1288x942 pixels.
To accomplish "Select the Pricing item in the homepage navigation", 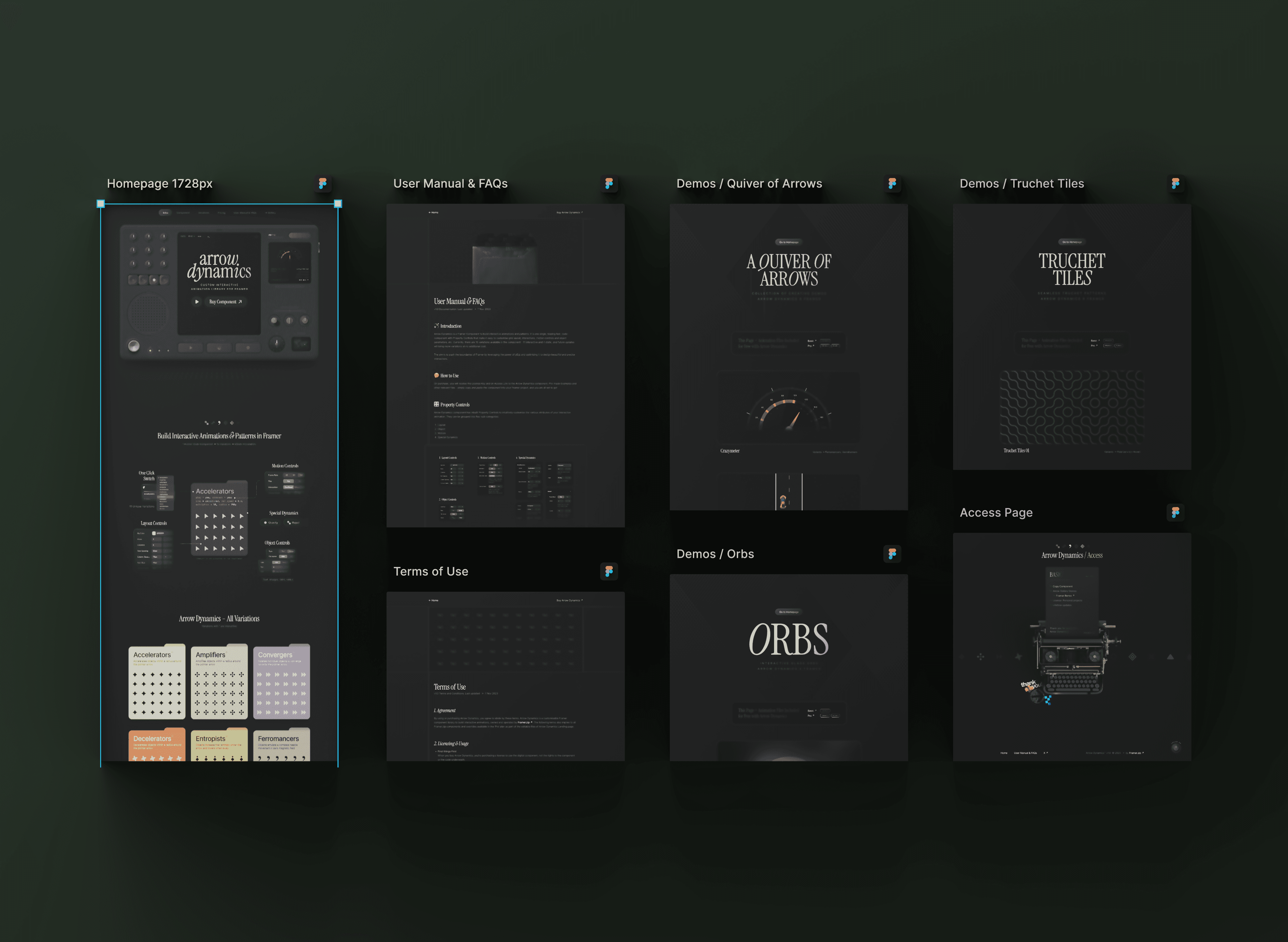I will (x=222, y=213).
